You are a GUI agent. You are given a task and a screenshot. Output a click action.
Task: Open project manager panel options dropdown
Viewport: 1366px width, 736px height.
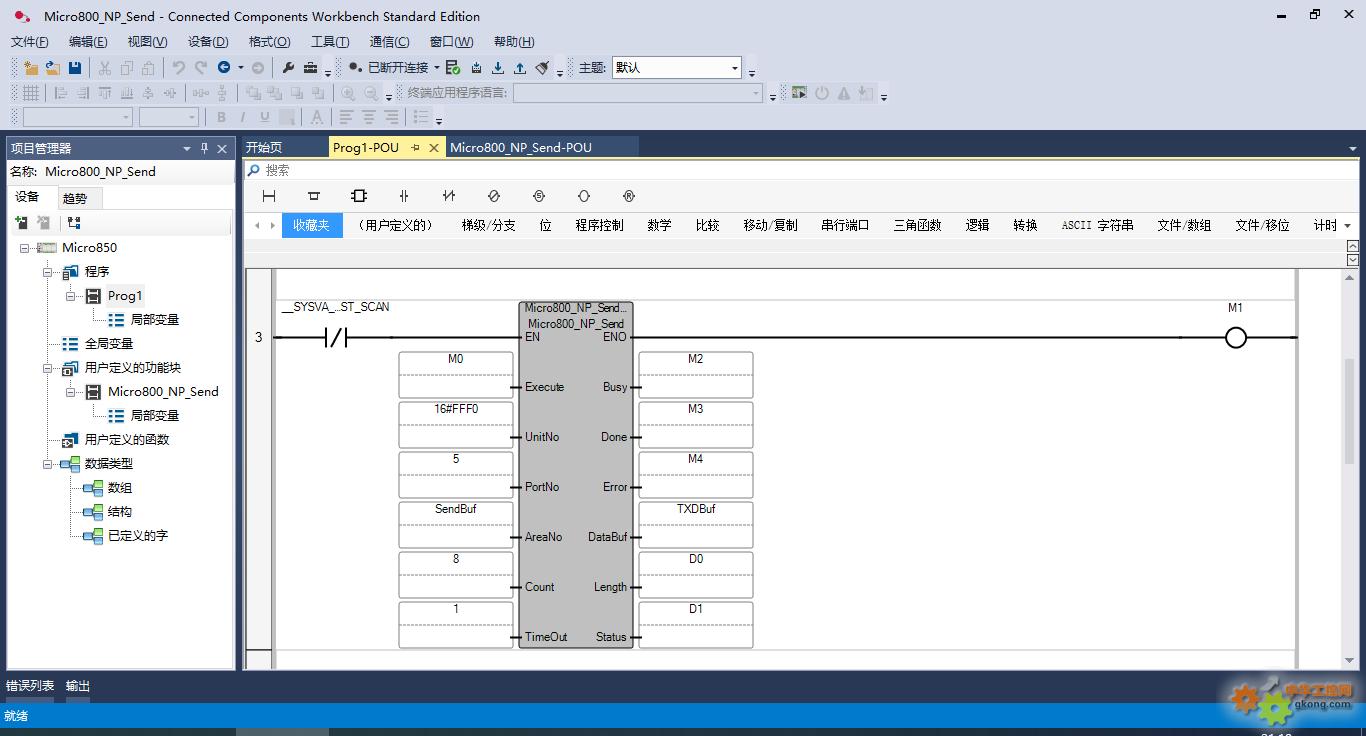tap(186, 148)
